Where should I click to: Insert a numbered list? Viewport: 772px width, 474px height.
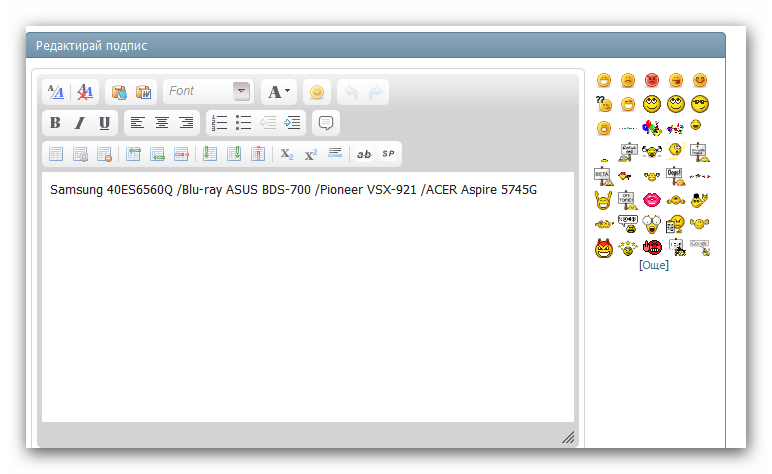(219, 123)
